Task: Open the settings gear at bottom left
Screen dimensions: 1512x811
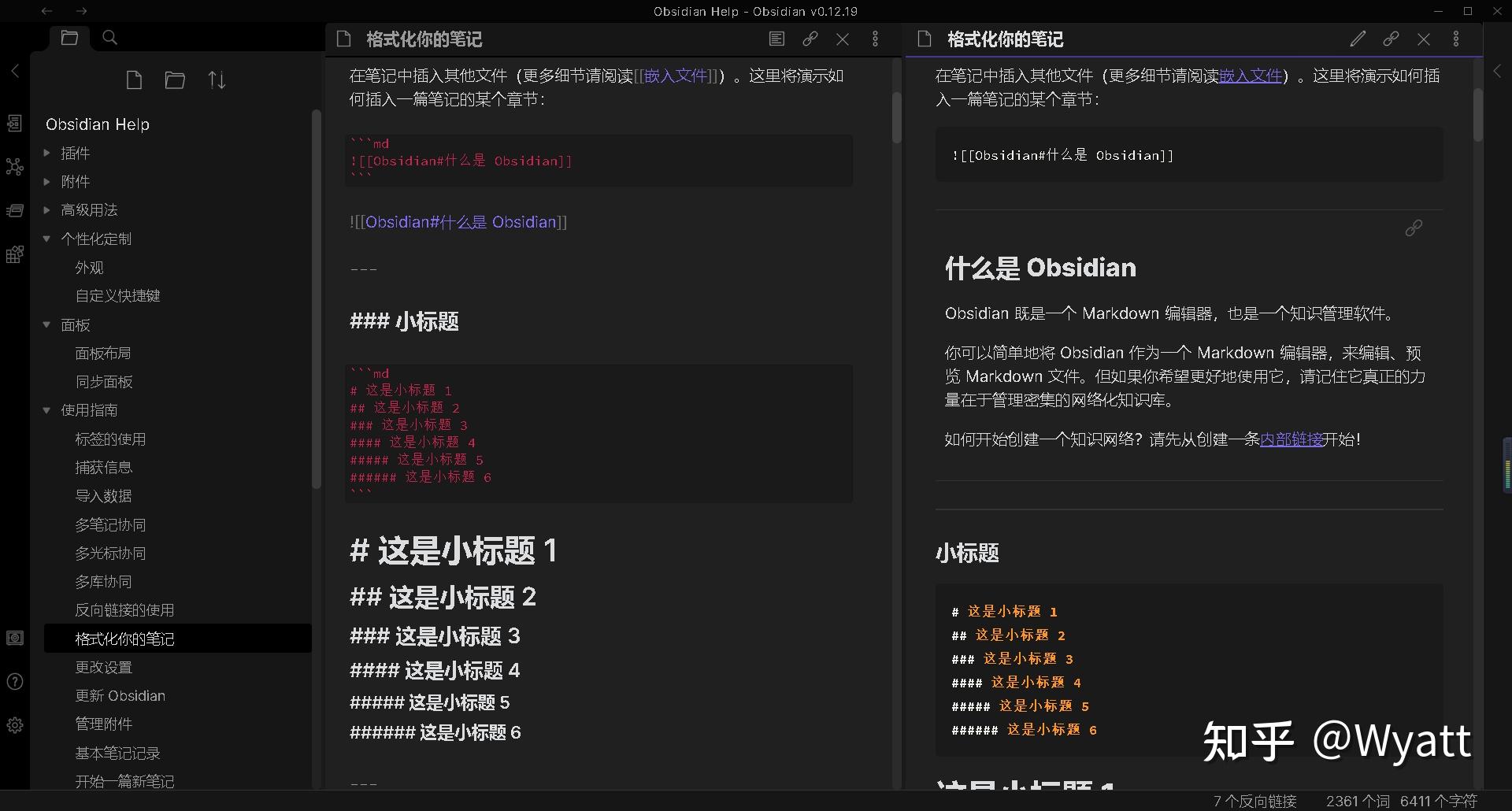Action: [14, 725]
